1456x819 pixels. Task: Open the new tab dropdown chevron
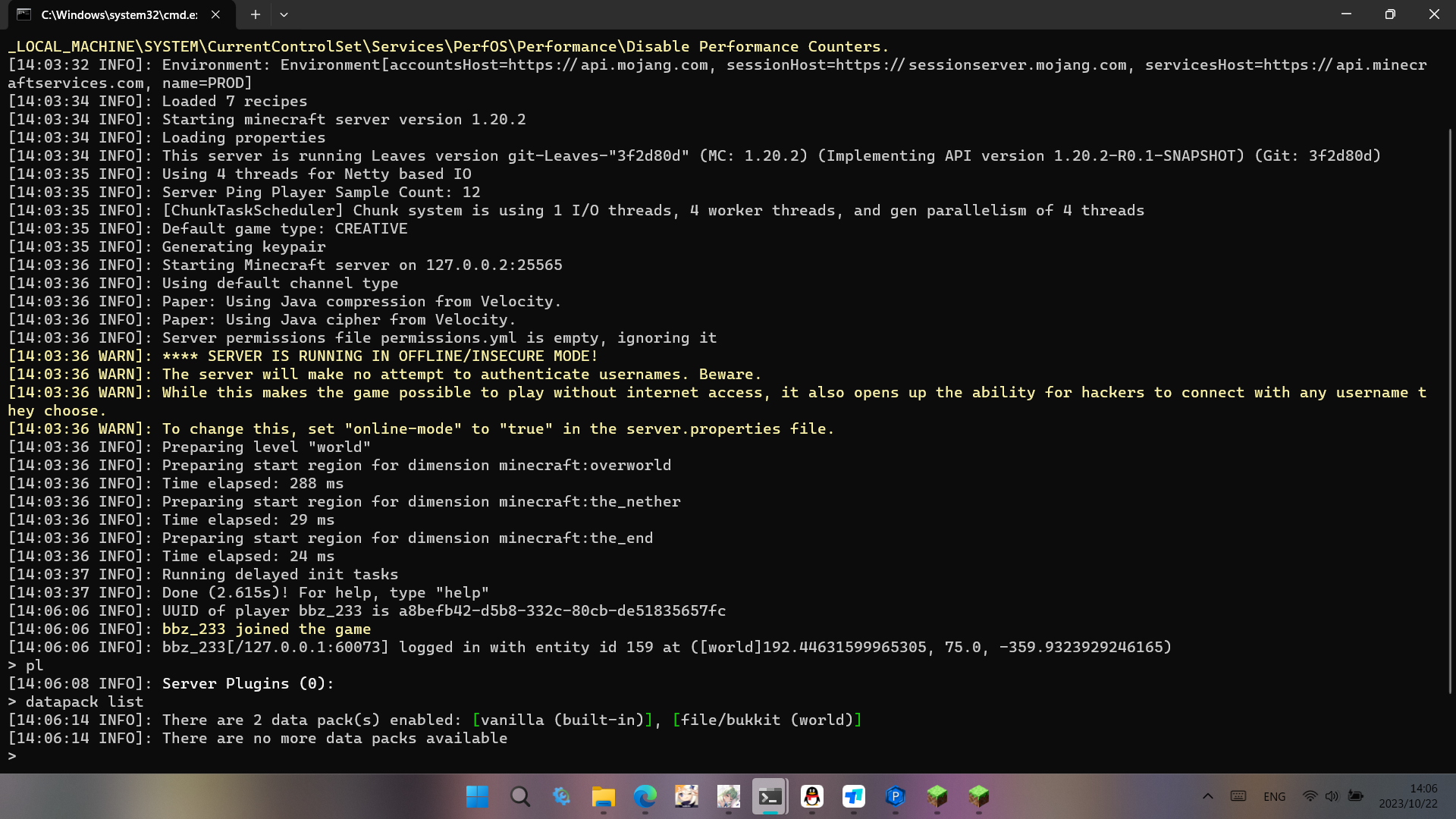click(284, 14)
